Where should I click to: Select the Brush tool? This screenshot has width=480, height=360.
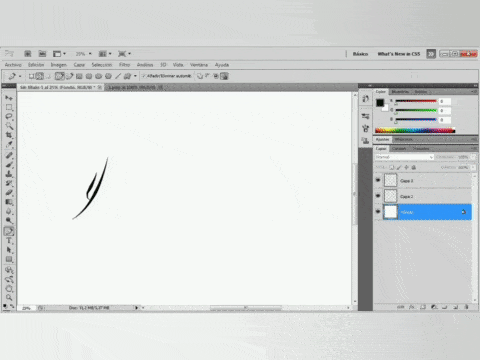point(9,165)
